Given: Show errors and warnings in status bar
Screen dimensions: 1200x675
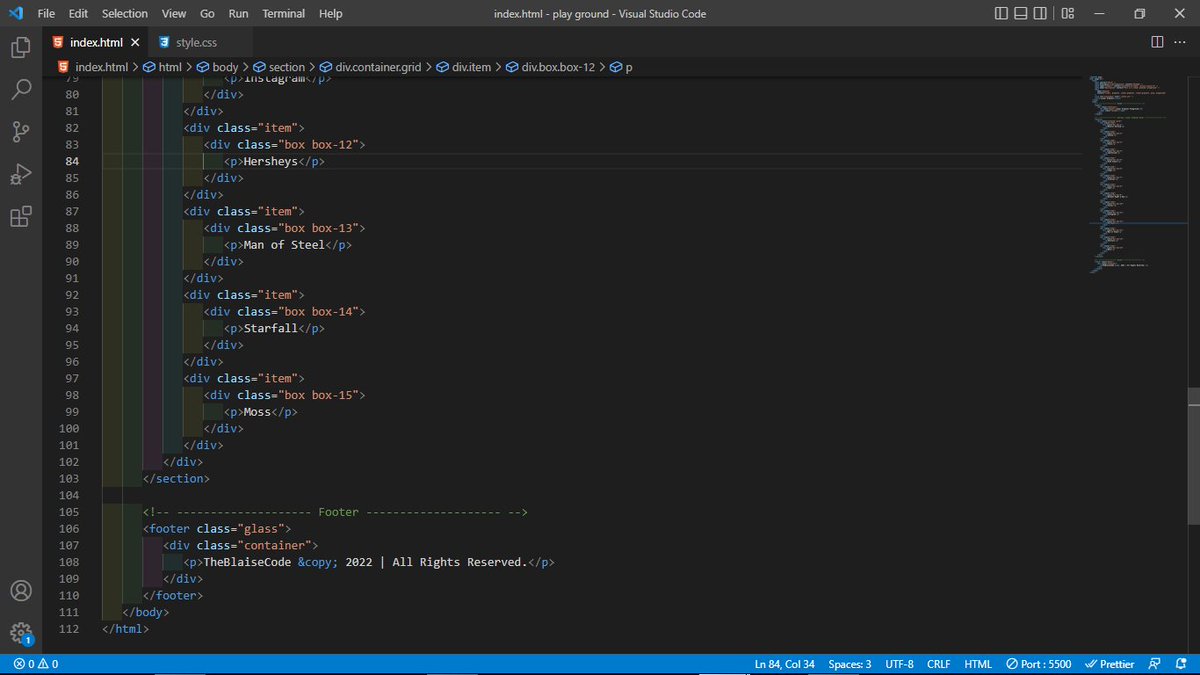Looking at the screenshot, I should pos(36,664).
